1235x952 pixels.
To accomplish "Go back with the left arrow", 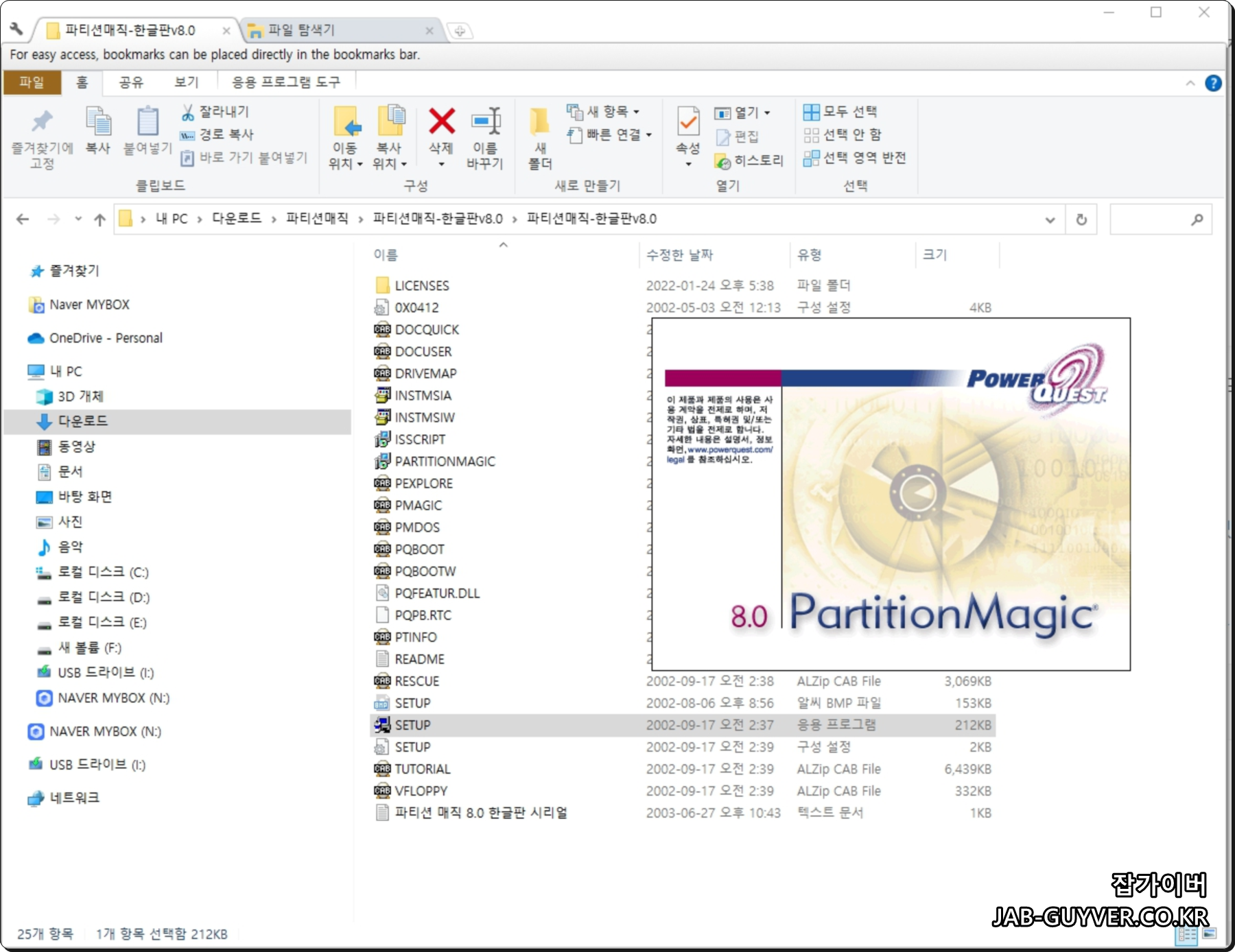I will tap(23, 219).
